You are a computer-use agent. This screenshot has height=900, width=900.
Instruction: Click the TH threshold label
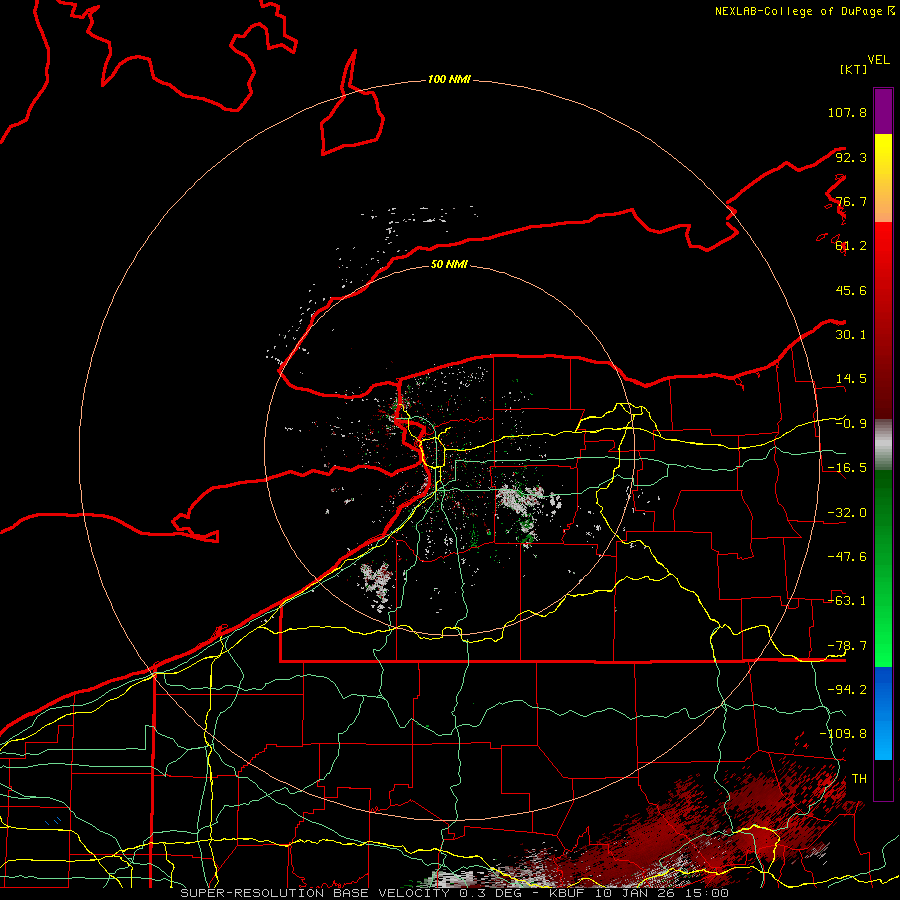coord(859,779)
